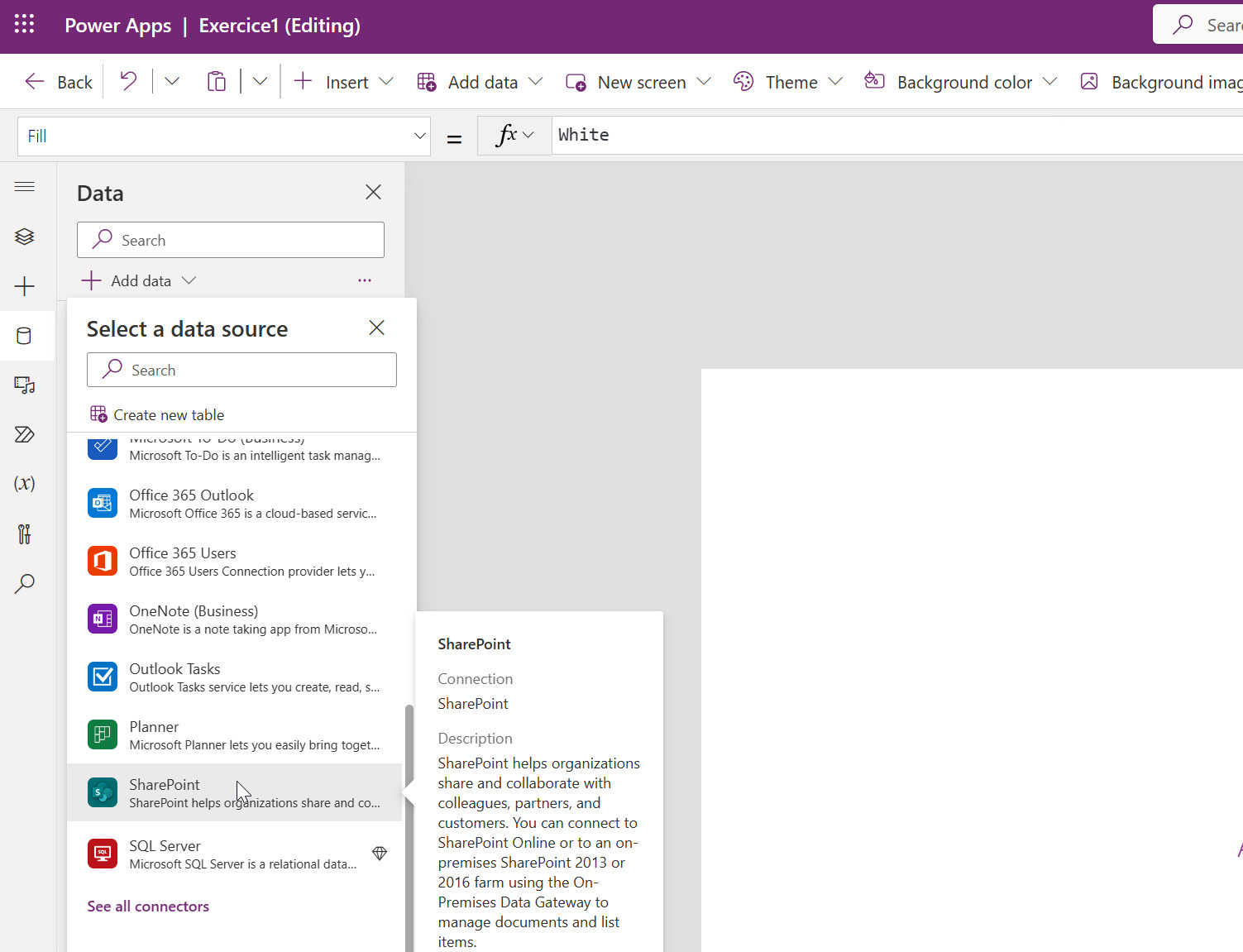The image size is (1243, 952).
Task: Open the Data panel more options ellipsis
Action: [x=365, y=280]
